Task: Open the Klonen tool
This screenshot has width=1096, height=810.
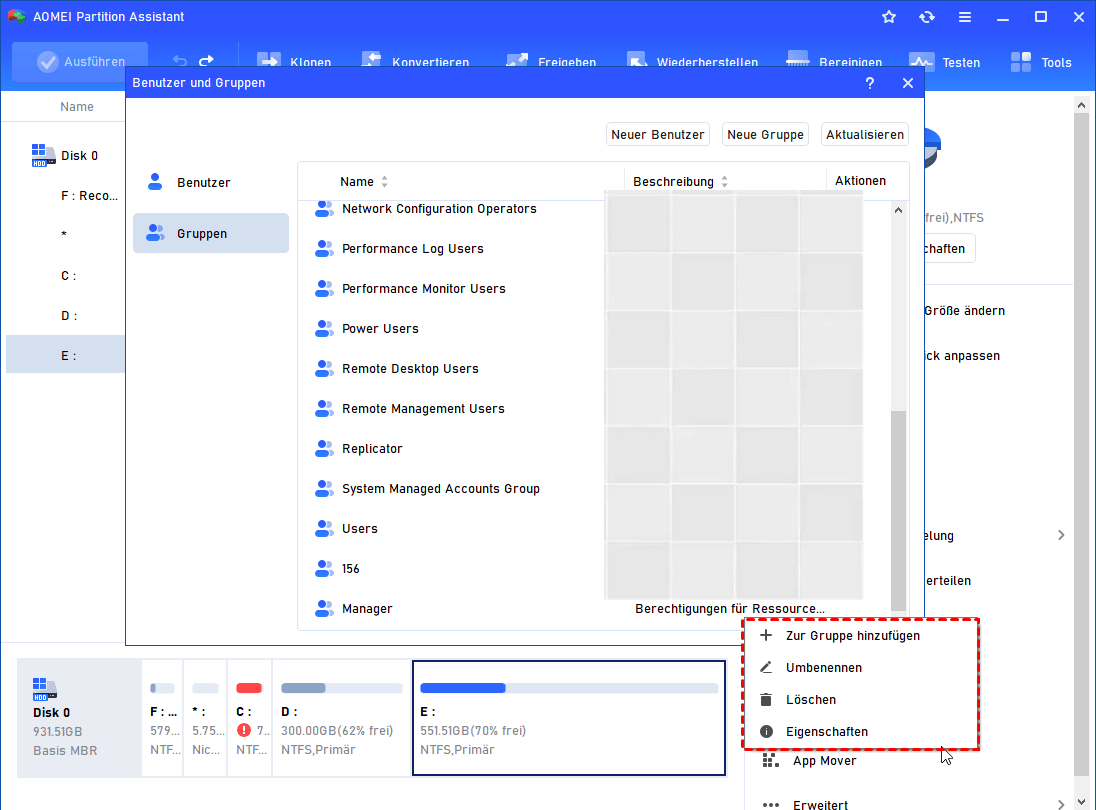Action: (x=294, y=62)
